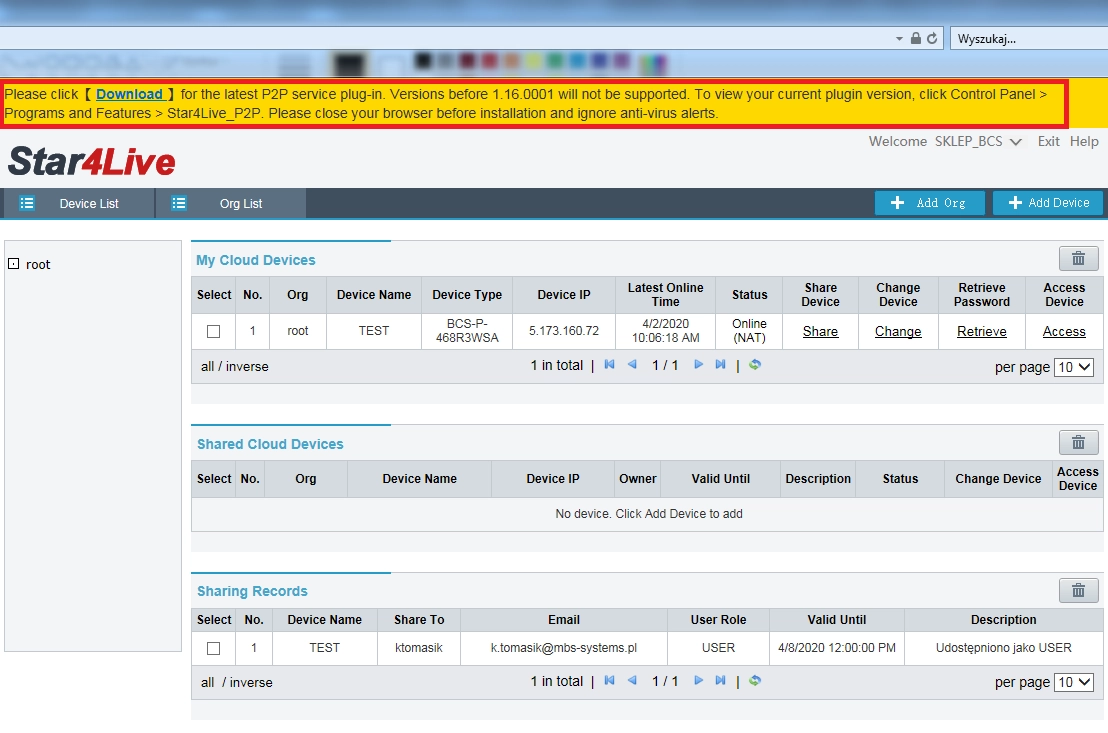Click the browser lock security icon

coord(916,38)
